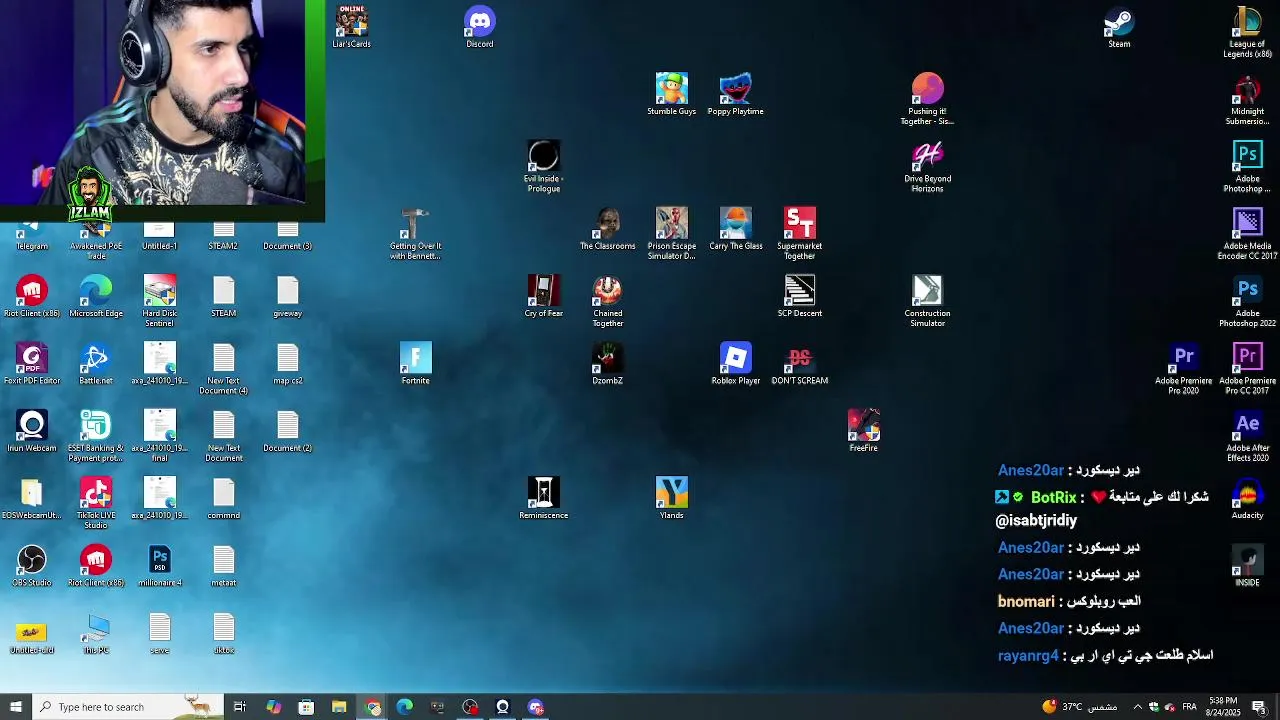1280x720 pixels.
Task: Open the taskbar clock and calendar
Action: (1223, 707)
